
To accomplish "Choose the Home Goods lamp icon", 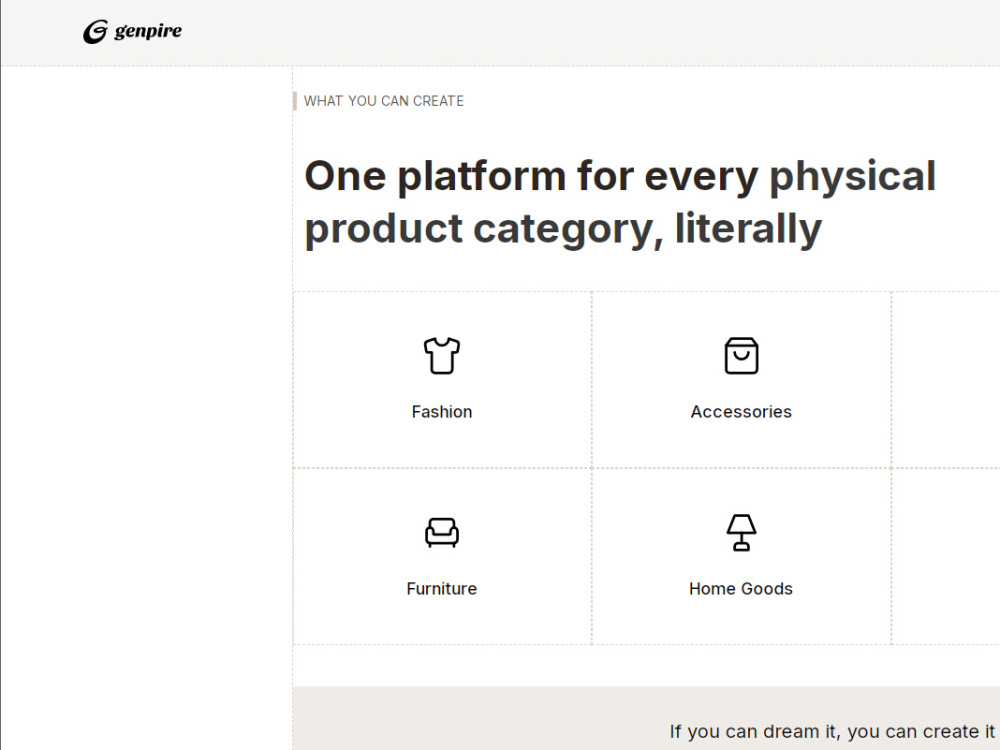I will click(741, 533).
